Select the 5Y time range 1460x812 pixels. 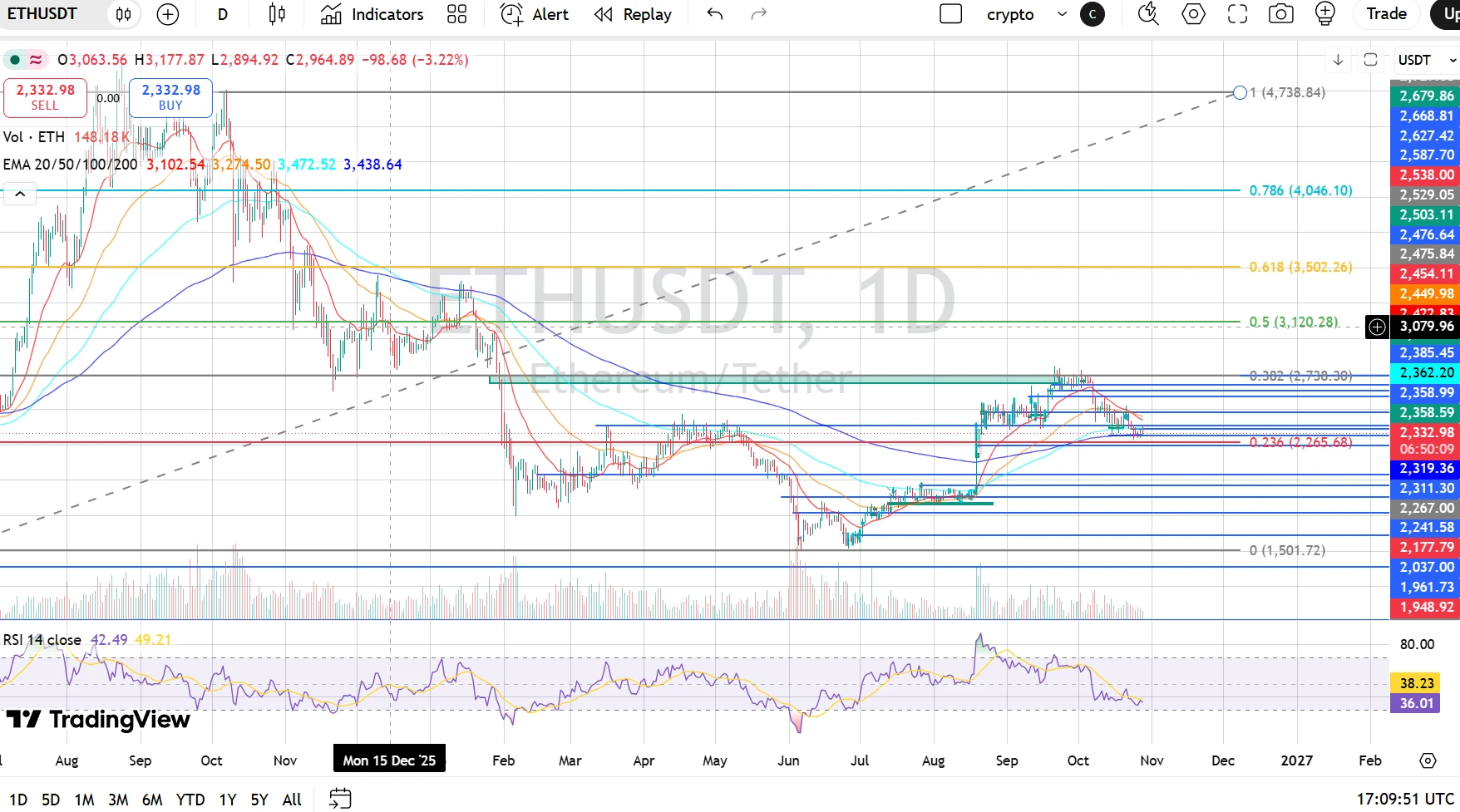259,800
